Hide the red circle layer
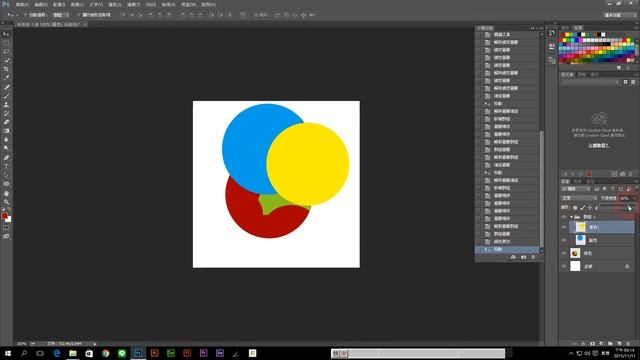The height and width of the screenshot is (360, 640). coord(564,253)
